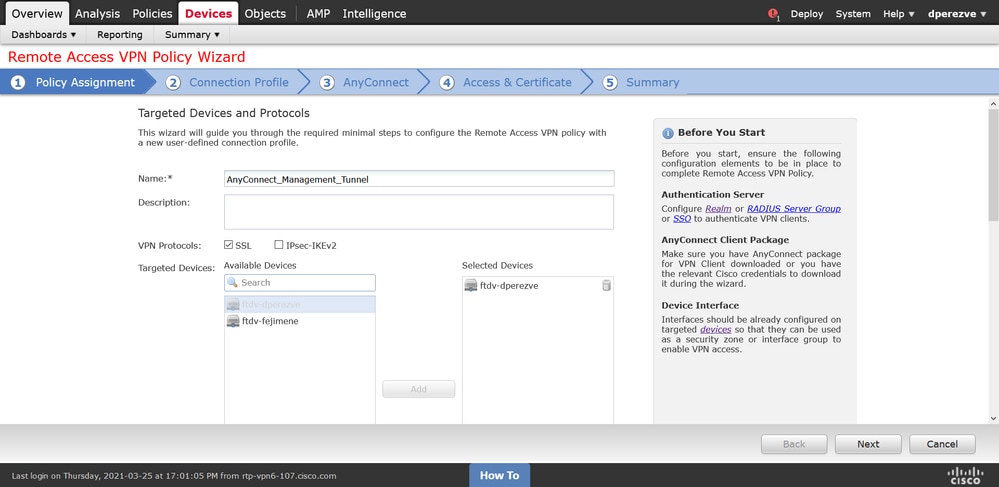
Task: Follow the Realm link
Action: pyautogui.click(x=717, y=209)
